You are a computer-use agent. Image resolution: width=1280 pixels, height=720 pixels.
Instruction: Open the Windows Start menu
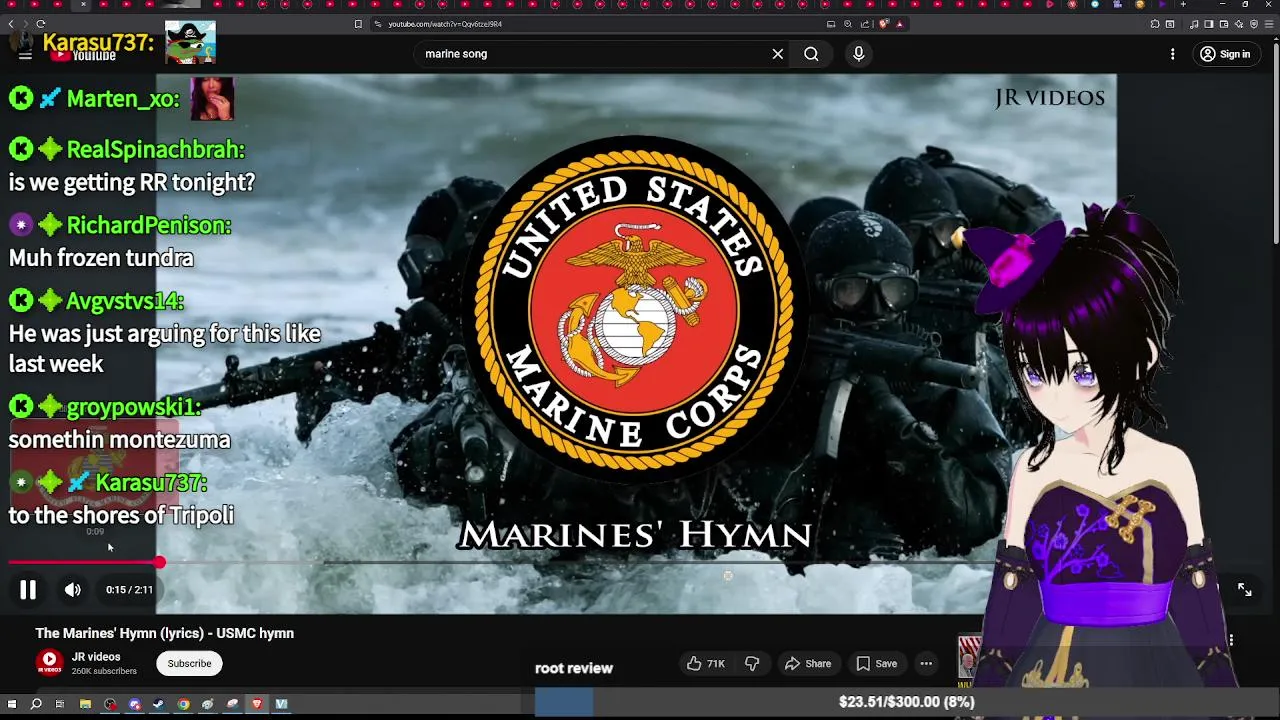pyautogui.click(x=12, y=704)
